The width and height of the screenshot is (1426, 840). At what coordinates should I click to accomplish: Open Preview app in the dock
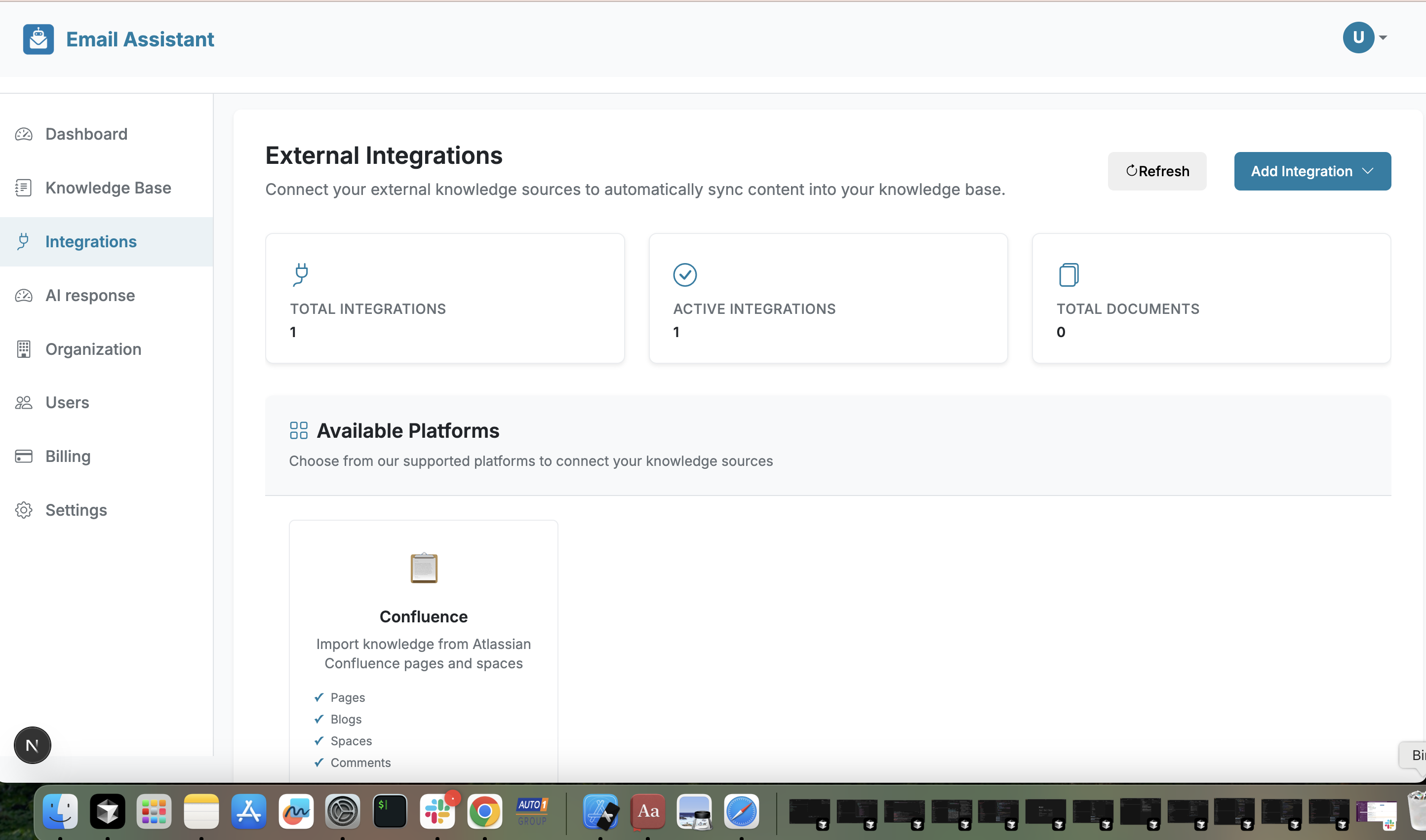click(694, 811)
